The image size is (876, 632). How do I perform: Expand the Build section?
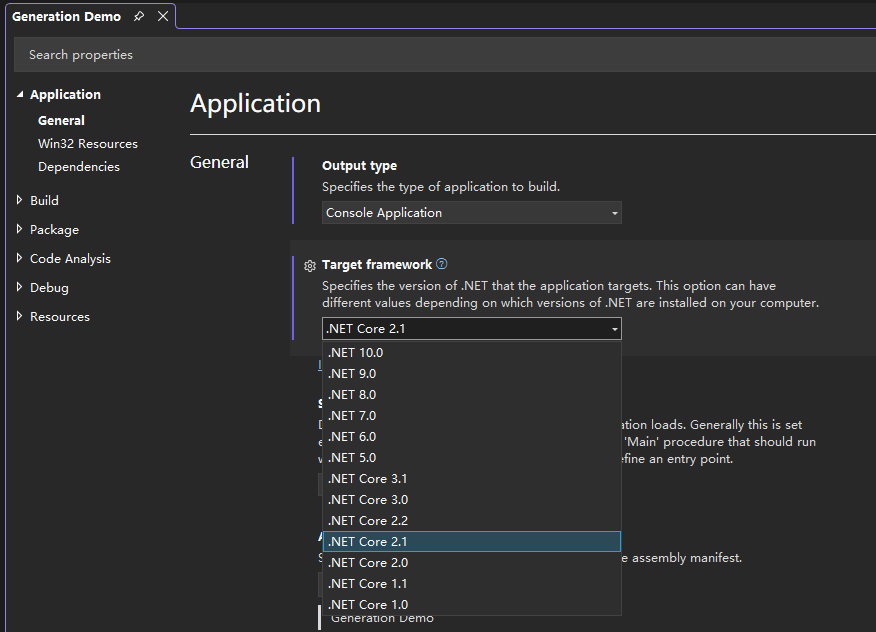tap(20, 200)
